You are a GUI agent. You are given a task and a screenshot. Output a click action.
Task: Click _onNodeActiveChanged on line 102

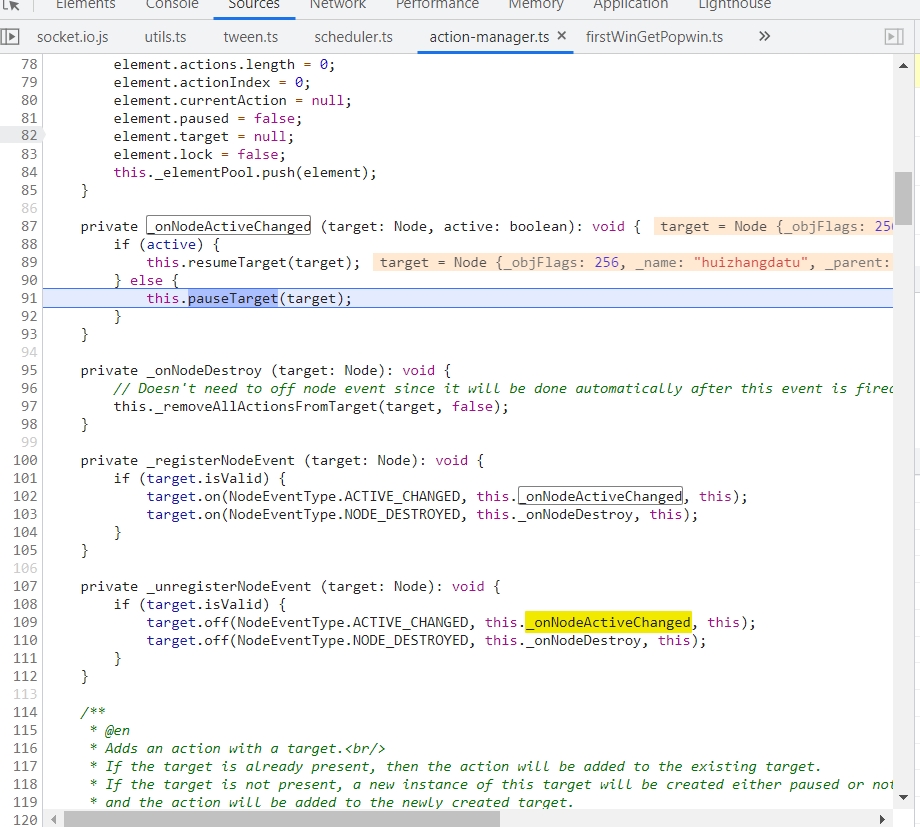tap(600, 496)
